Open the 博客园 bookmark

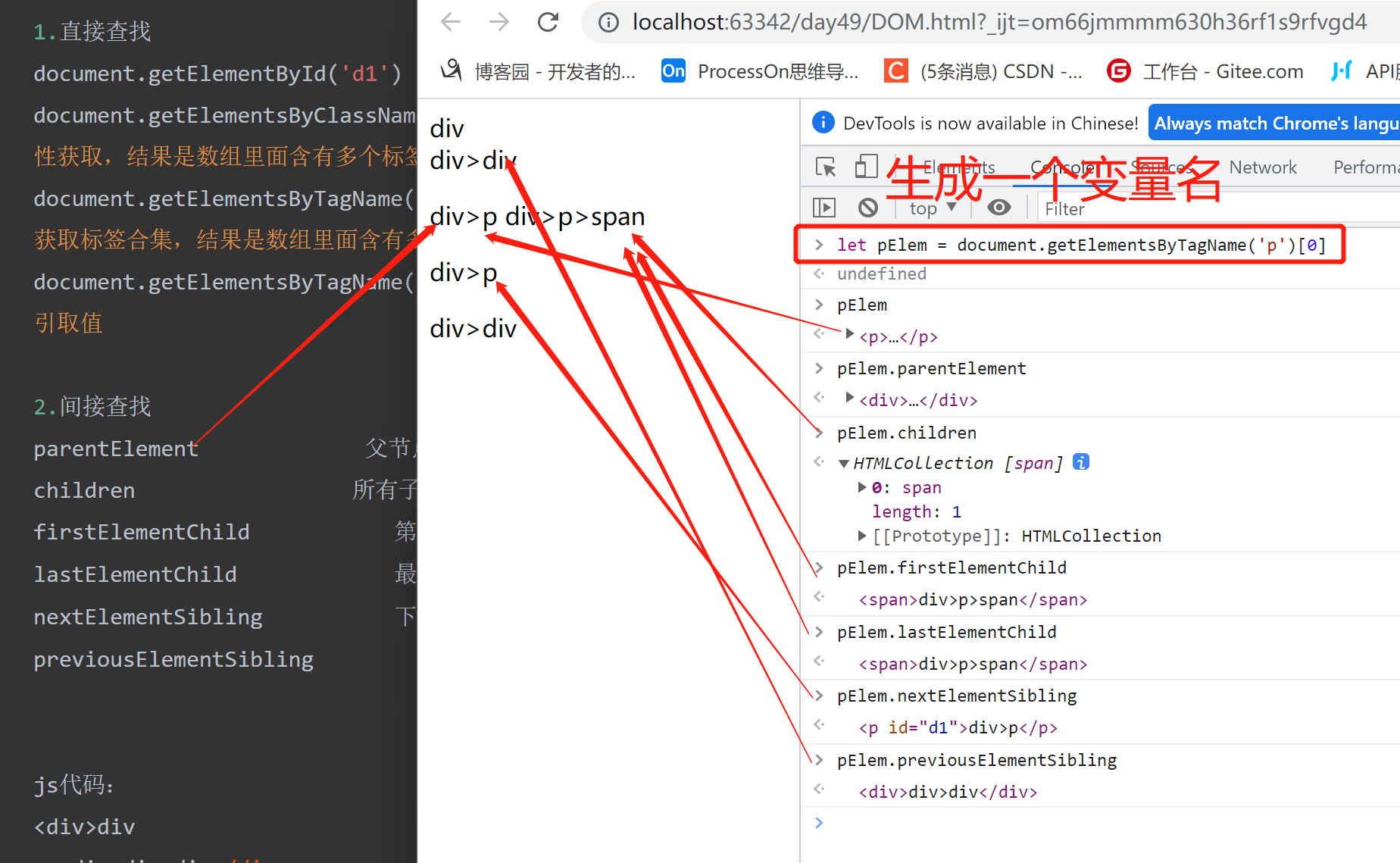(538, 71)
